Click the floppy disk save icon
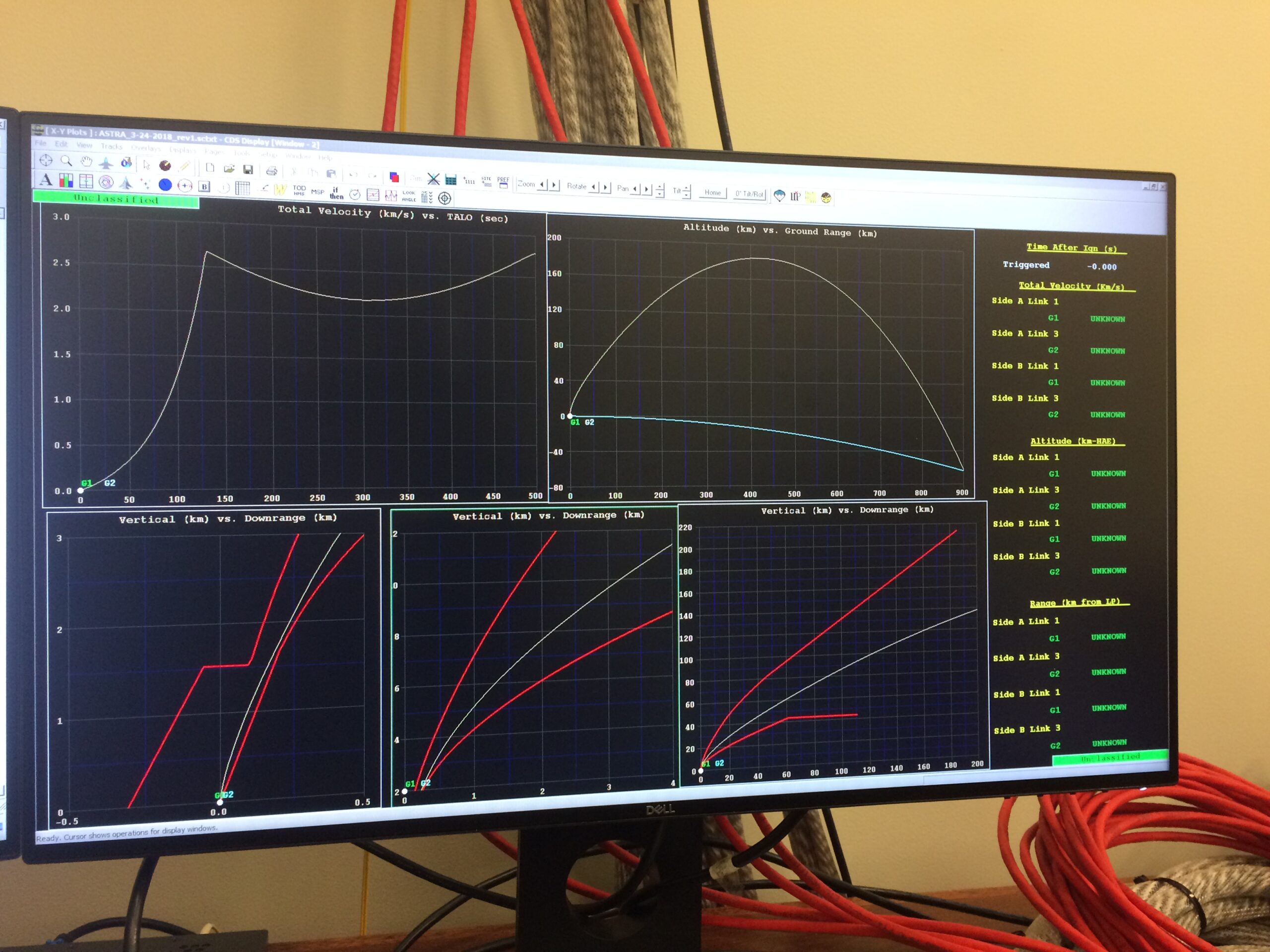Screen dimensions: 1270x952 pyautogui.click(x=248, y=169)
